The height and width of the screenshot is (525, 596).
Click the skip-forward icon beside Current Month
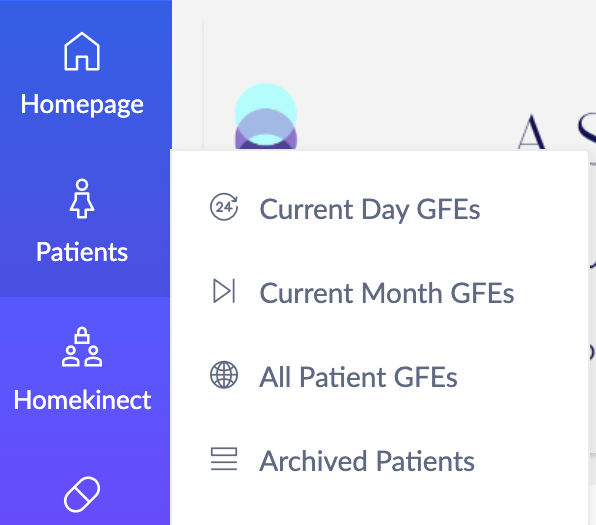224,291
